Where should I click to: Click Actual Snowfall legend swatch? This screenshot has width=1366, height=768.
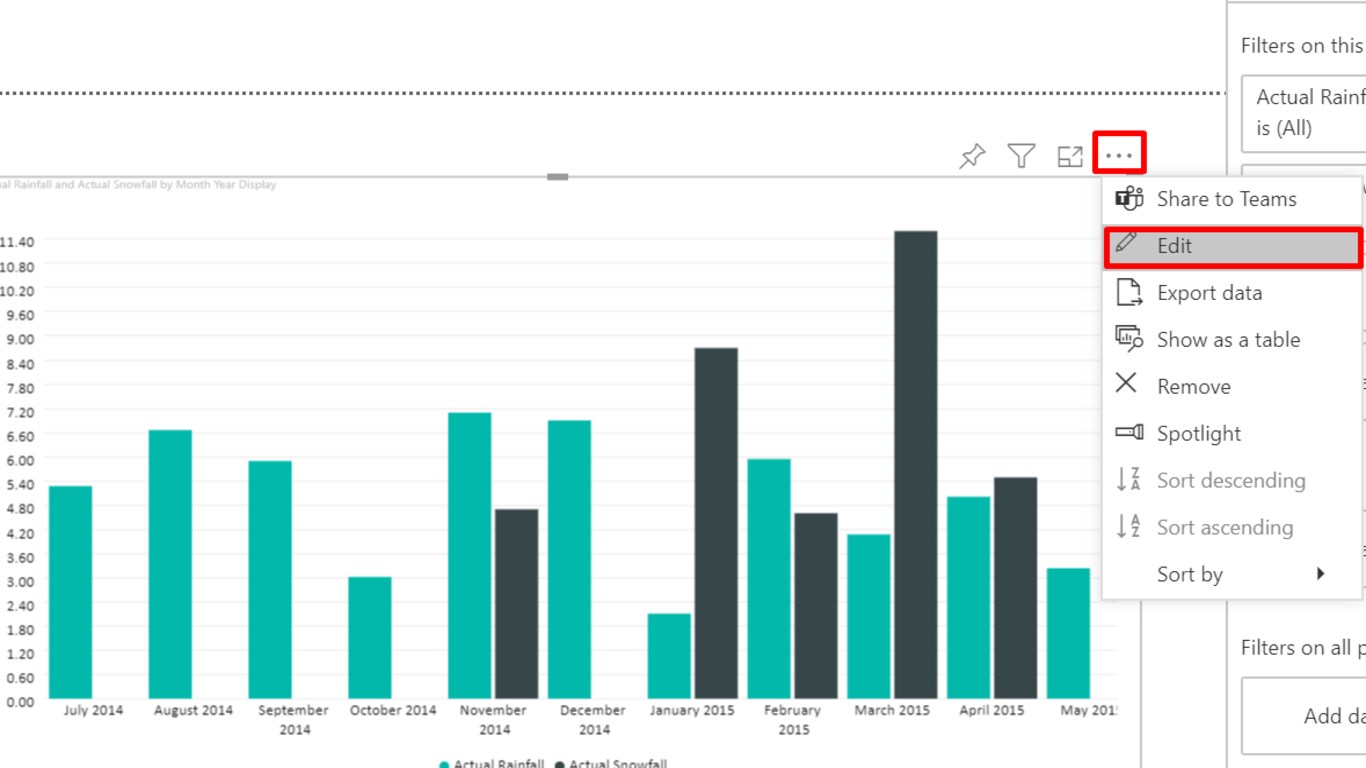click(x=560, y=764)
